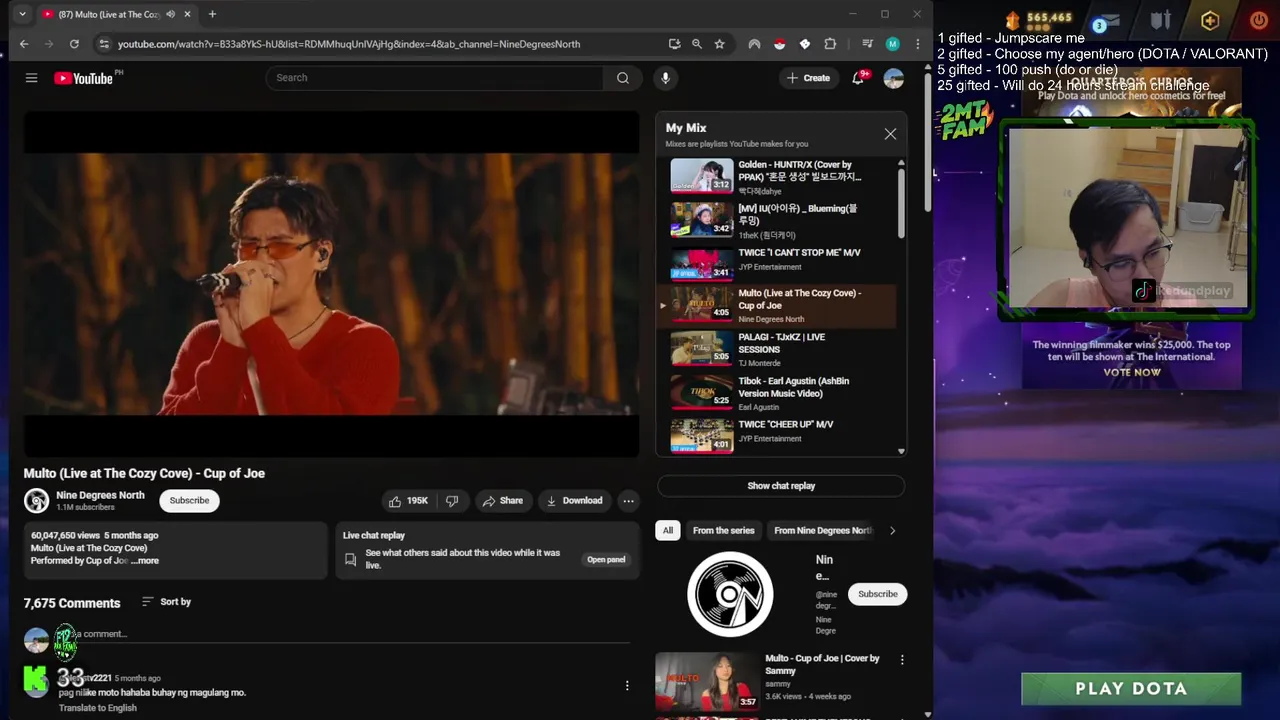Image resolution: width=1280 pixels, height=720 pixels.
Task: Select the From Nine Degrees North chip
Action: pyautogui.click(x=822, y=531)
